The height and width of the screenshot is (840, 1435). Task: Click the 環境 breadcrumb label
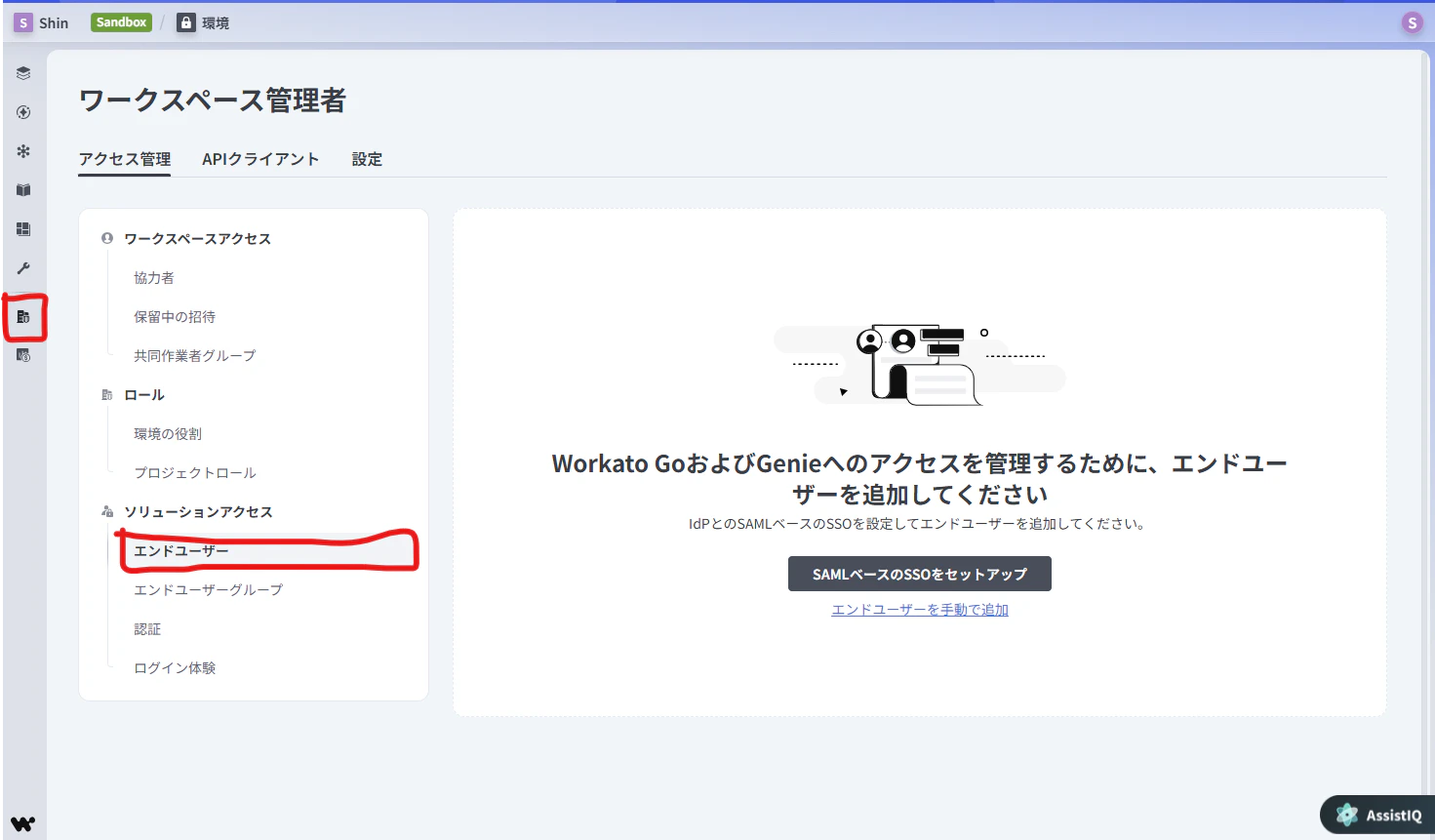point(216,23)
